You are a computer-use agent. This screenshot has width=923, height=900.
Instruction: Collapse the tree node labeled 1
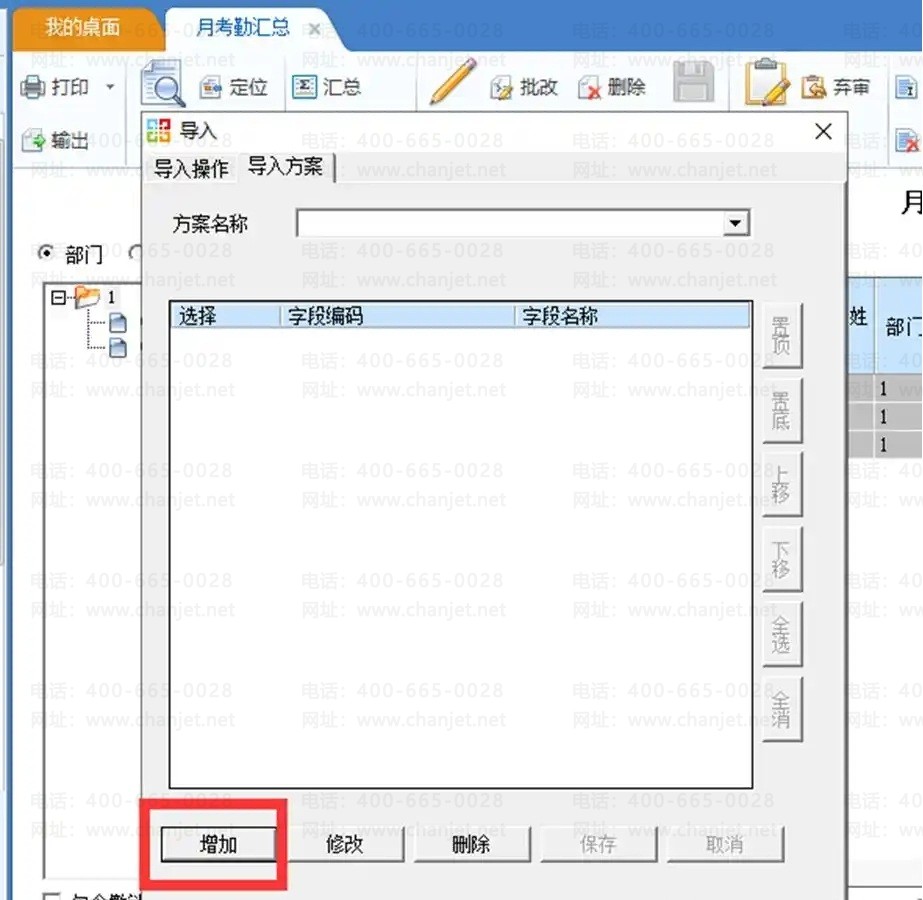(58, 297)
